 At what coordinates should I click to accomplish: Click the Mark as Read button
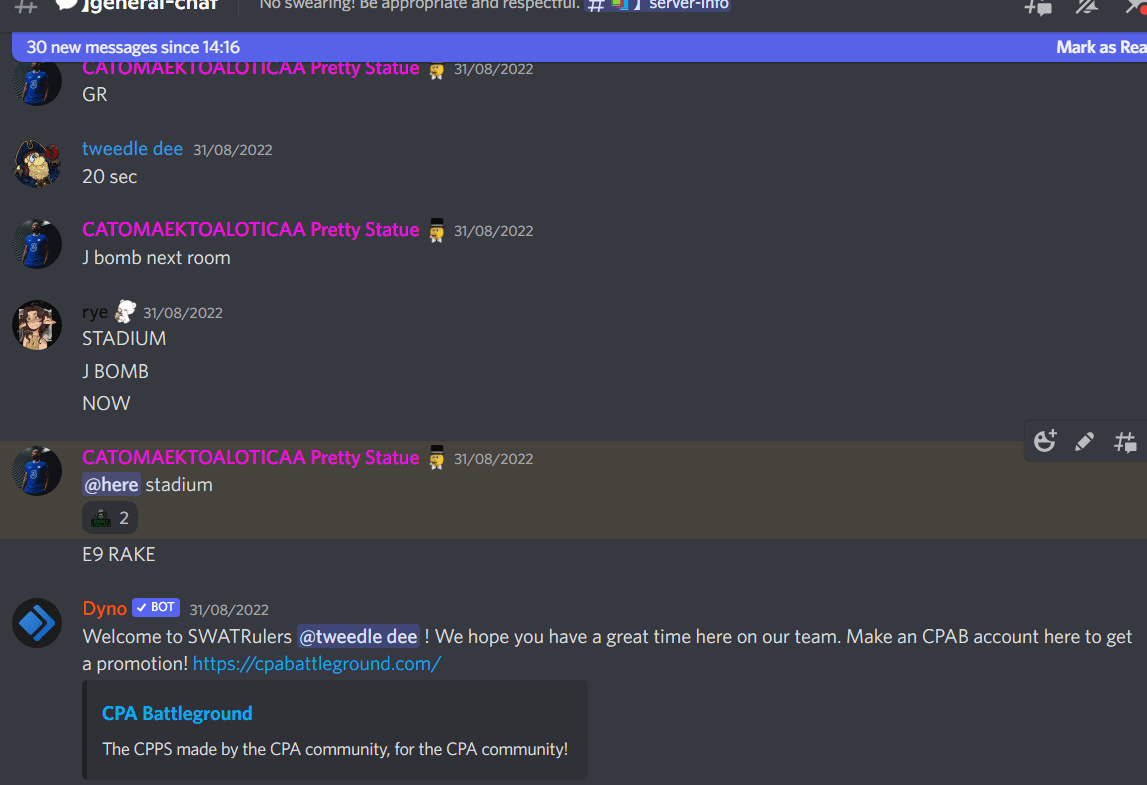[1101, 47]
